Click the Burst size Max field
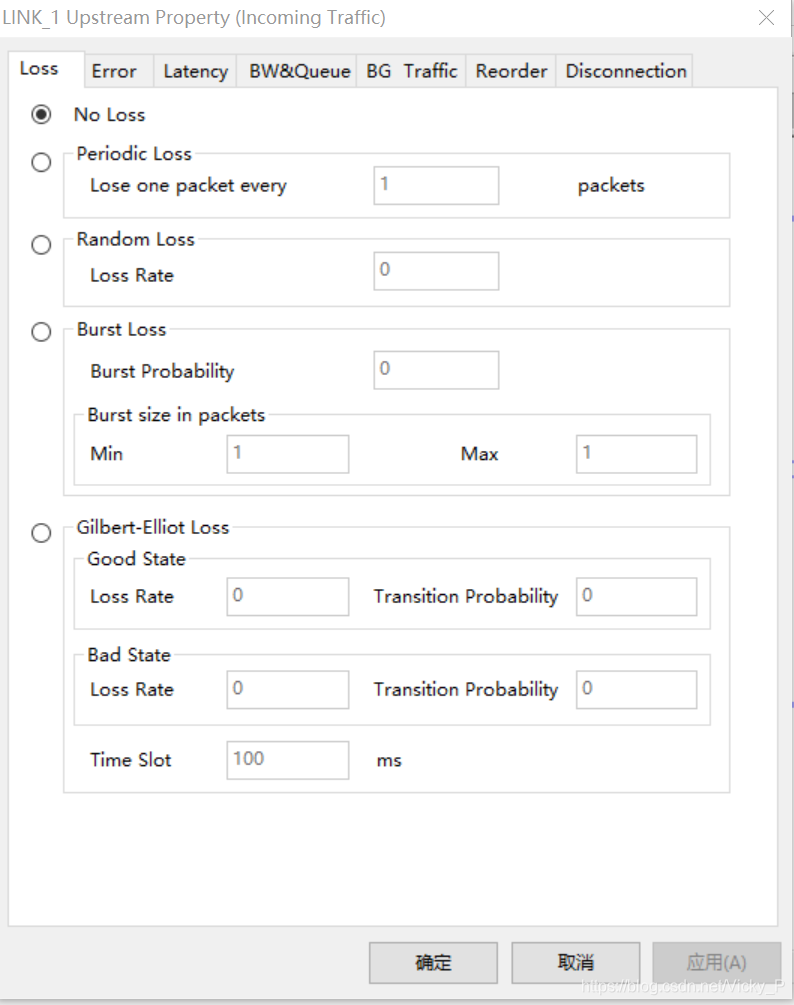Viewport: 794px width, 1005px height. click(636, 454)
